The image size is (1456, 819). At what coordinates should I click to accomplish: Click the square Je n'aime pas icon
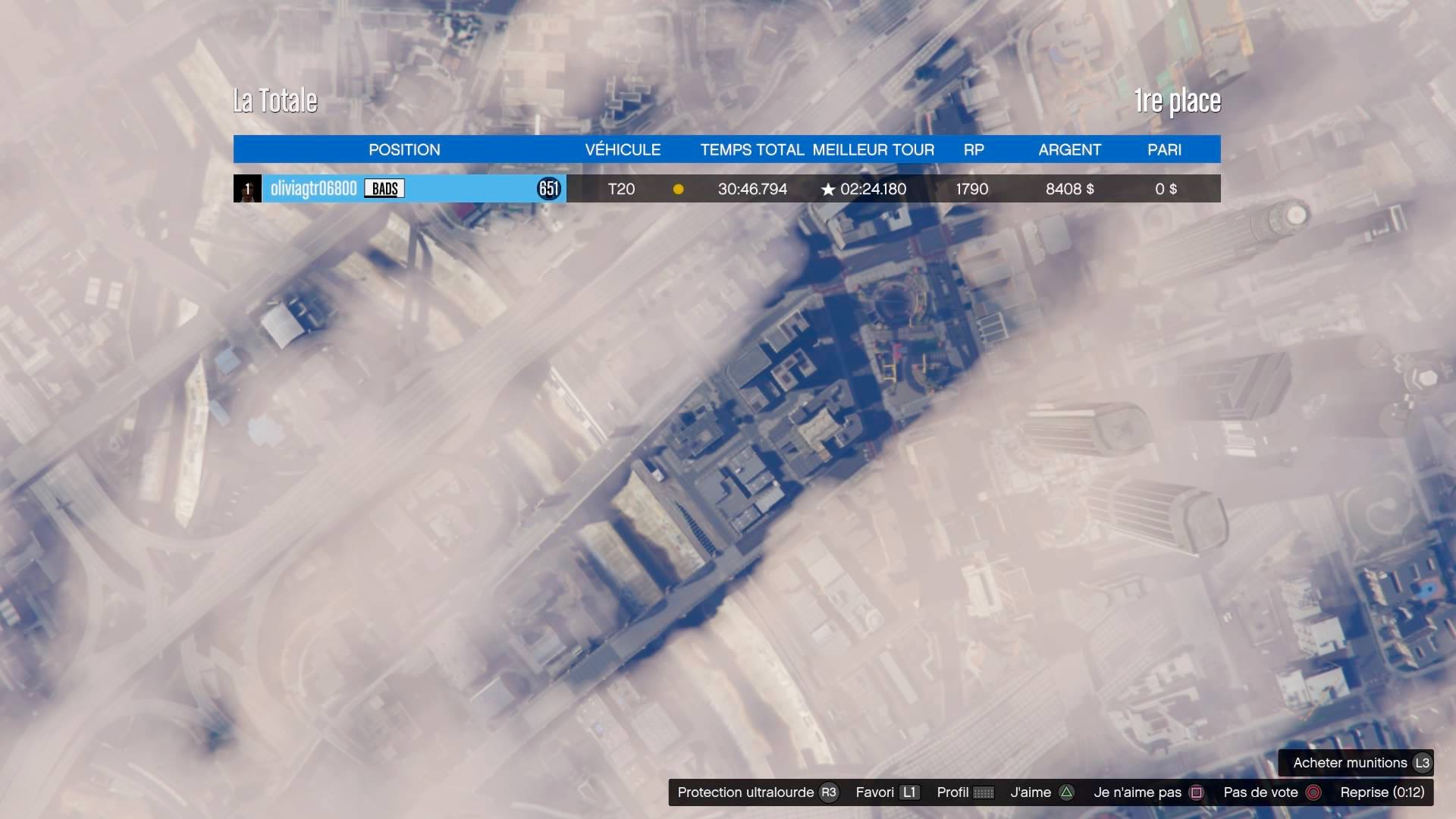[x=1197, y=792]
